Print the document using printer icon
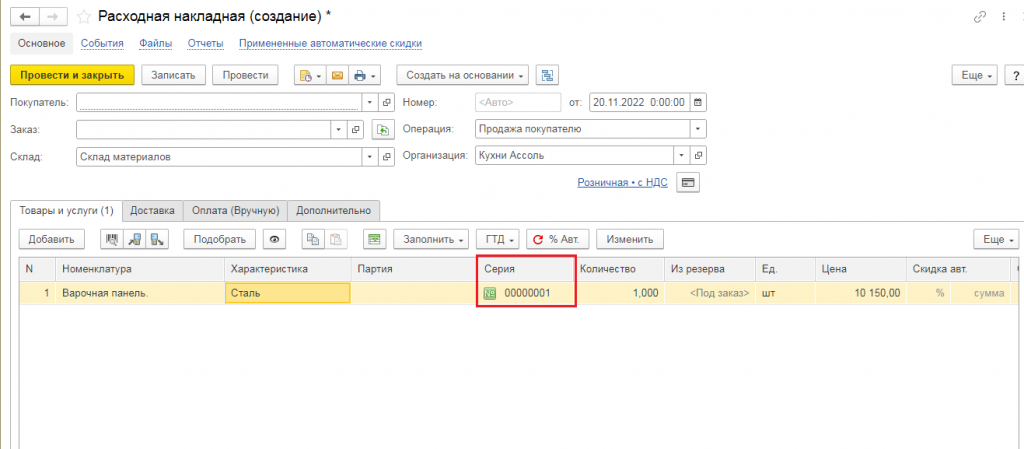 [x=364, y=75]
